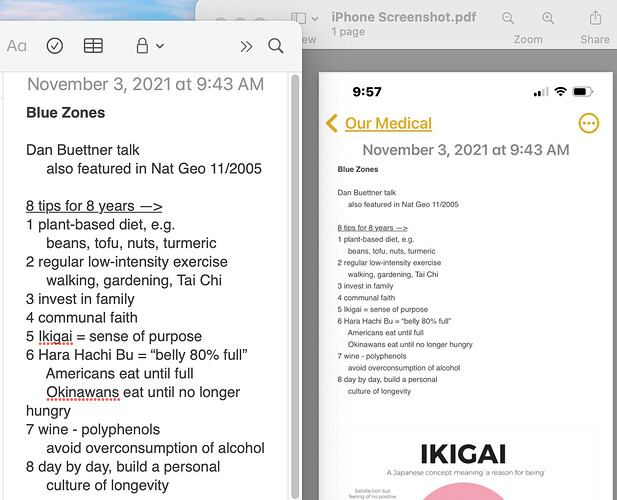Click the underlined word Okinawans in Notes

click(83, 392)
